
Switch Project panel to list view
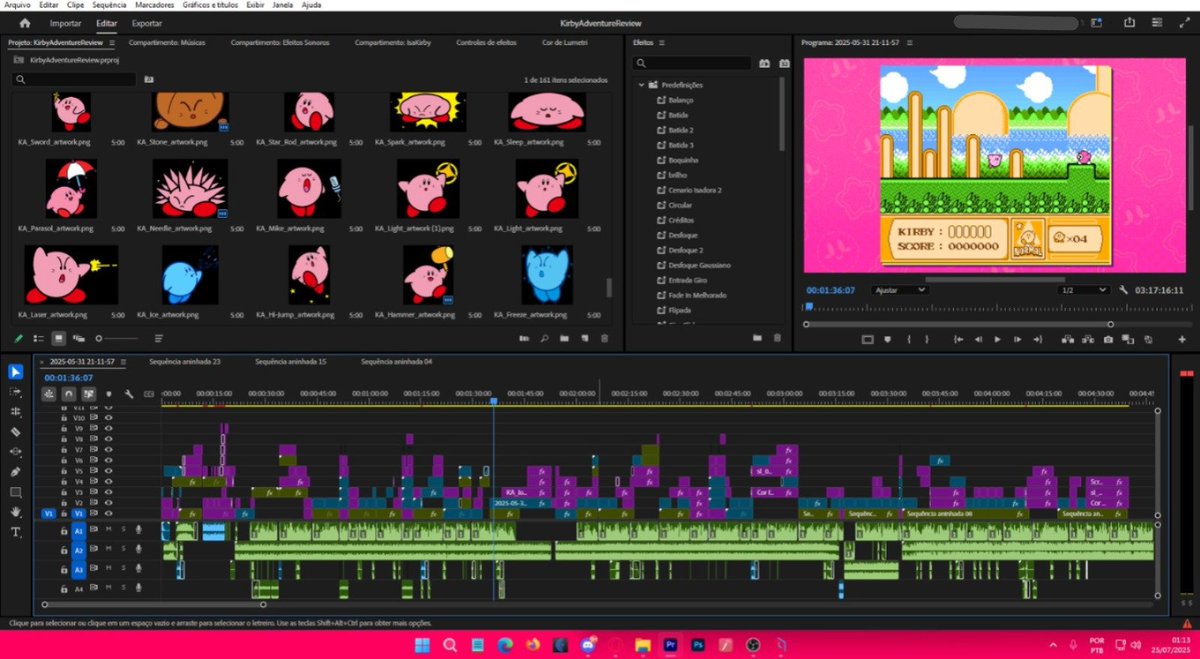[39, 338]
